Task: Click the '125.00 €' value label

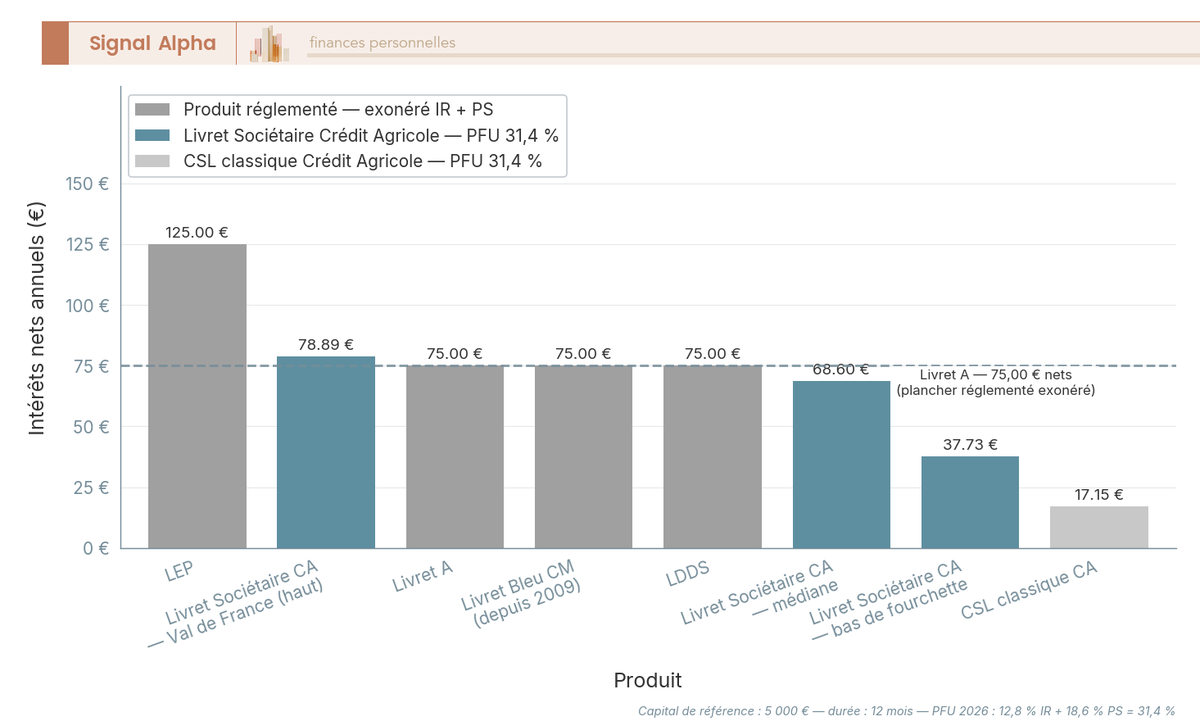Action: pyautogui.click(x=197, y=232)
